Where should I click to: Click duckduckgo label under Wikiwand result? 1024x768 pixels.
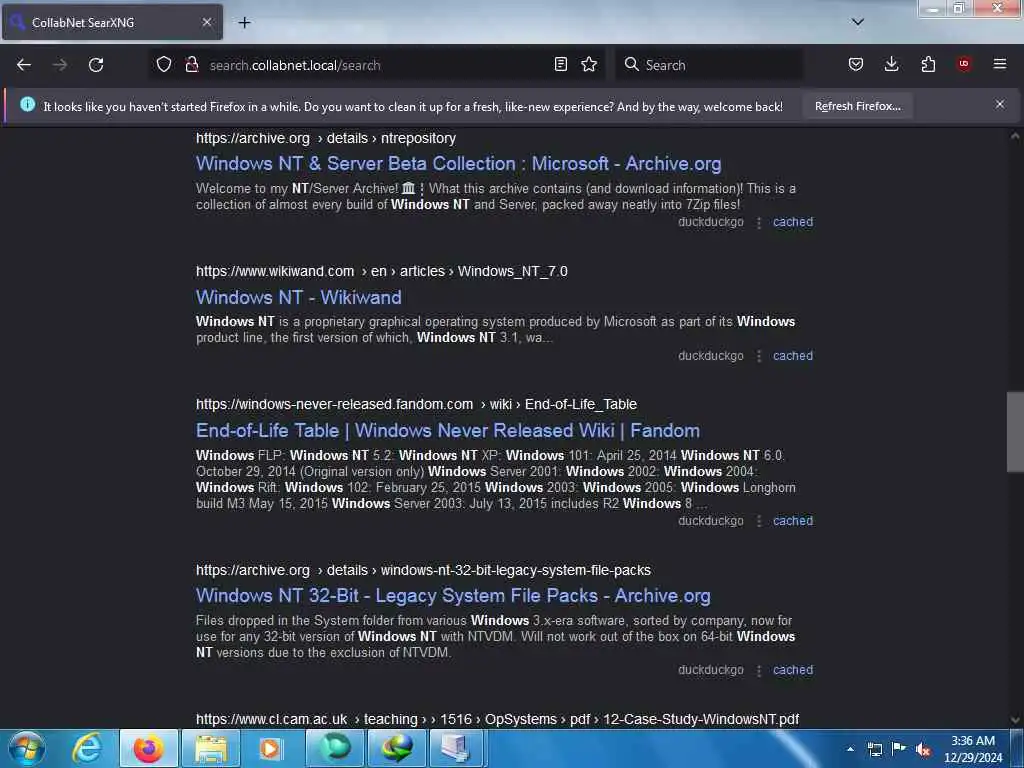tap(711, 356)
